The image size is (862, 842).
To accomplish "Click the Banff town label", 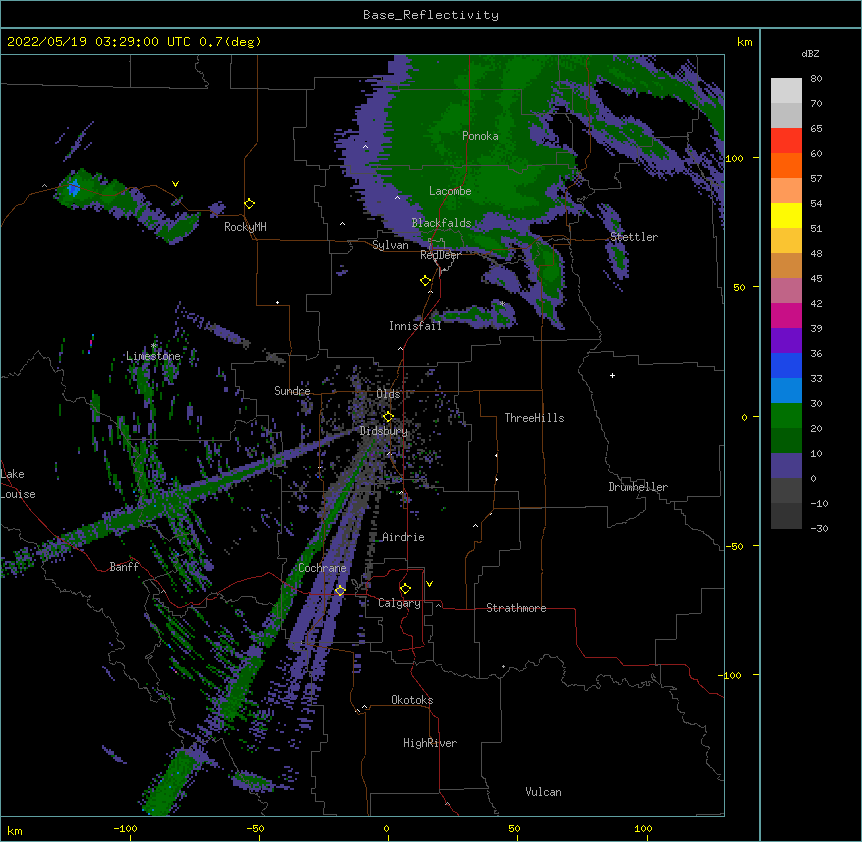I will 124,567.
